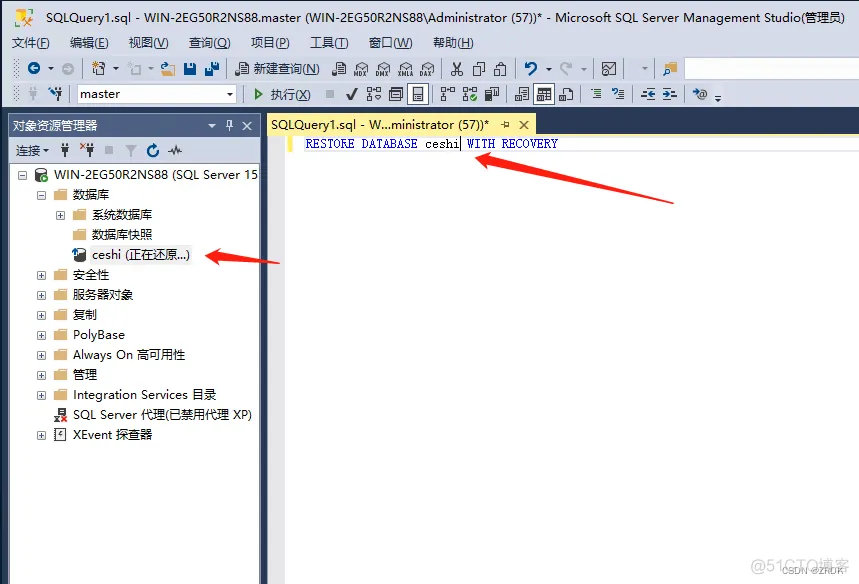
Task: Select the ceshi (正在还原...) database
Action: coord(141,255)
